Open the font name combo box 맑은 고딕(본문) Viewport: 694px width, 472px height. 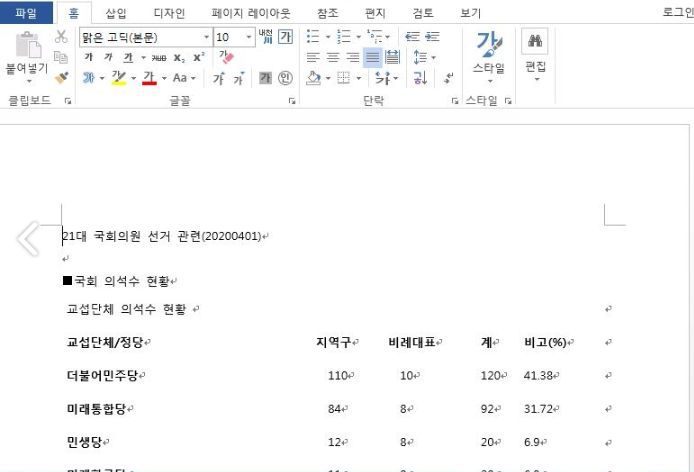(x=146, y=37)
